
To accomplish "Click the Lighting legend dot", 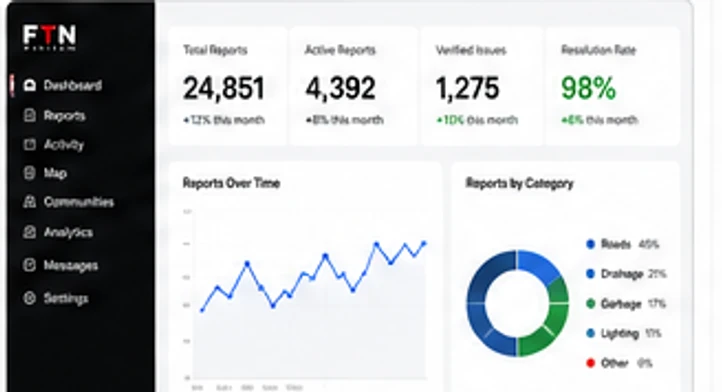I will pyautogui.click(x=591, y=333).
